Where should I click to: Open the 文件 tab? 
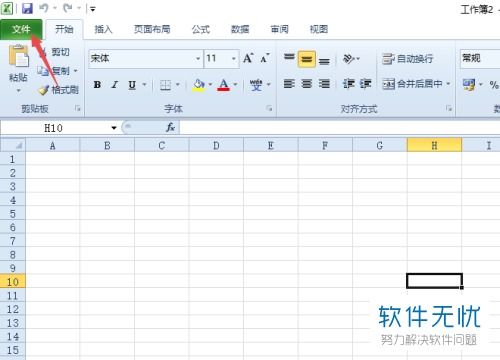coord(21,29)
